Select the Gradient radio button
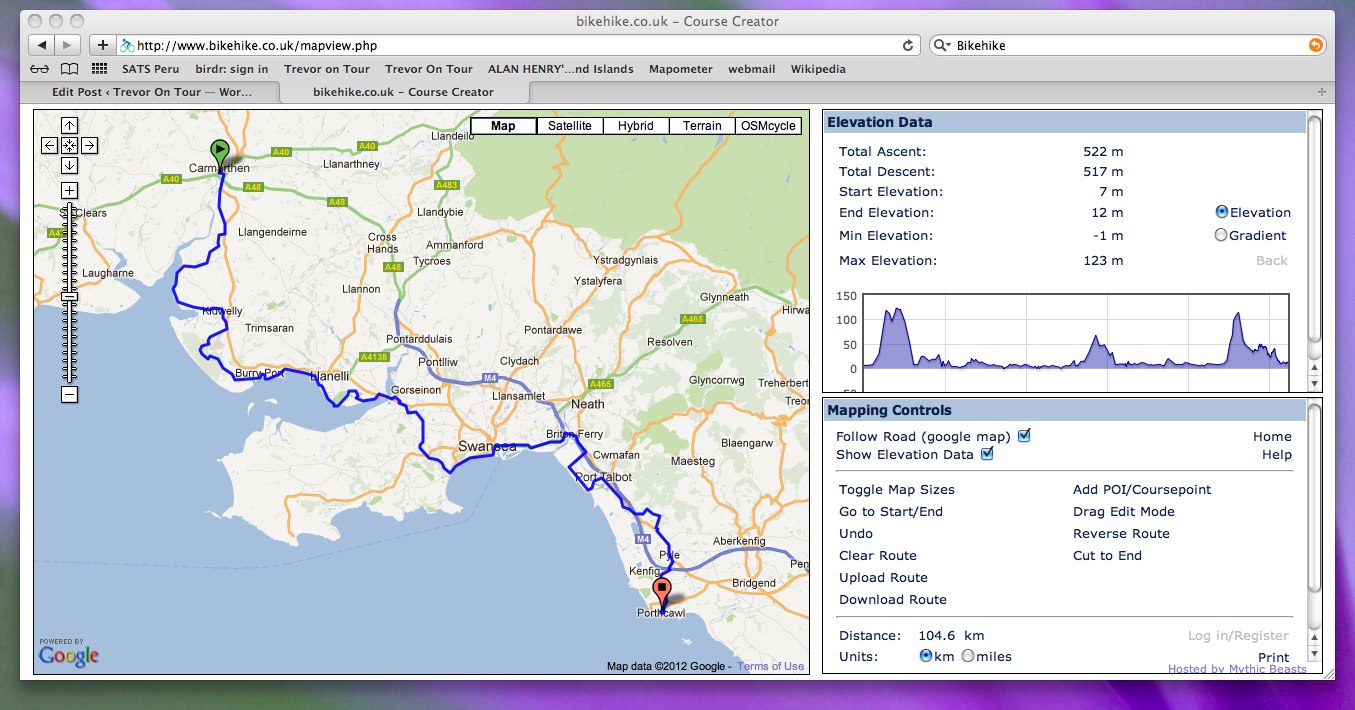The height and width of the screenshot is (710, 1355). pos(1220,236)
